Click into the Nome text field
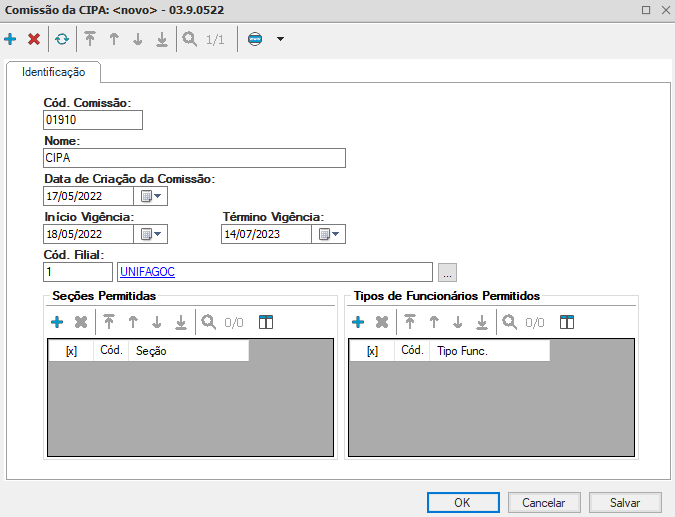Viewport: 675px width, 517px height. (194, 158)
